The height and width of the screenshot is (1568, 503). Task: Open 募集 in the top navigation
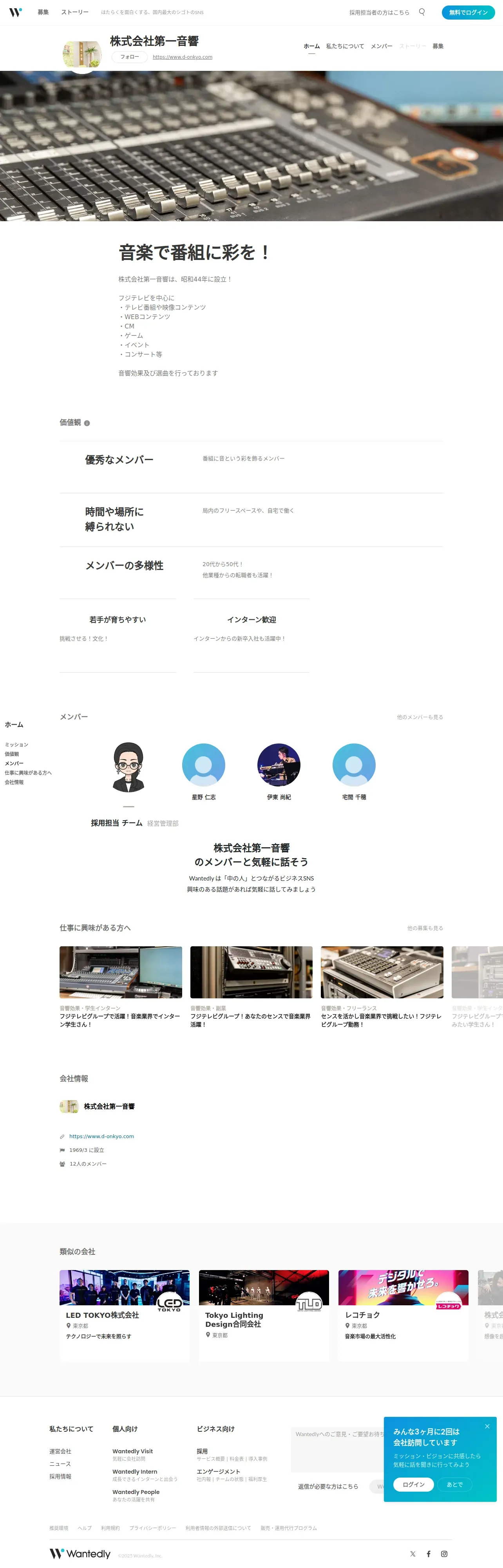coord(43,12)
